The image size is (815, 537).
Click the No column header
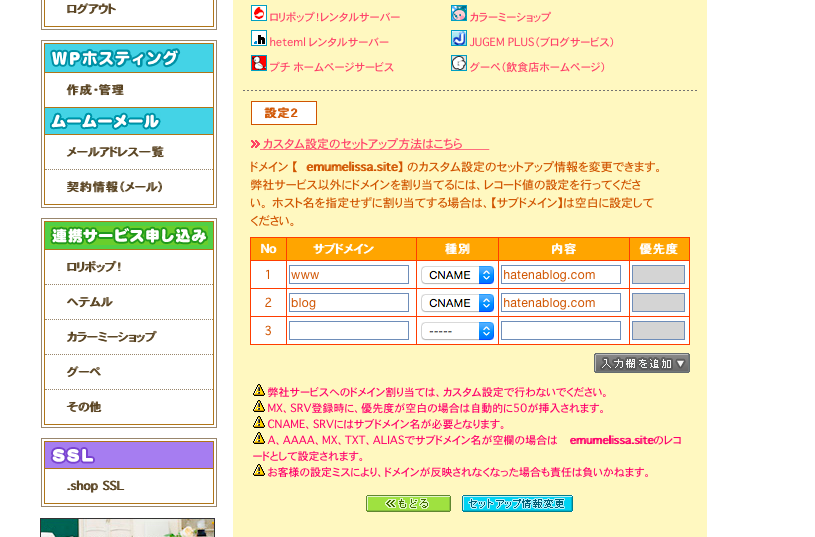pos(268,249)
